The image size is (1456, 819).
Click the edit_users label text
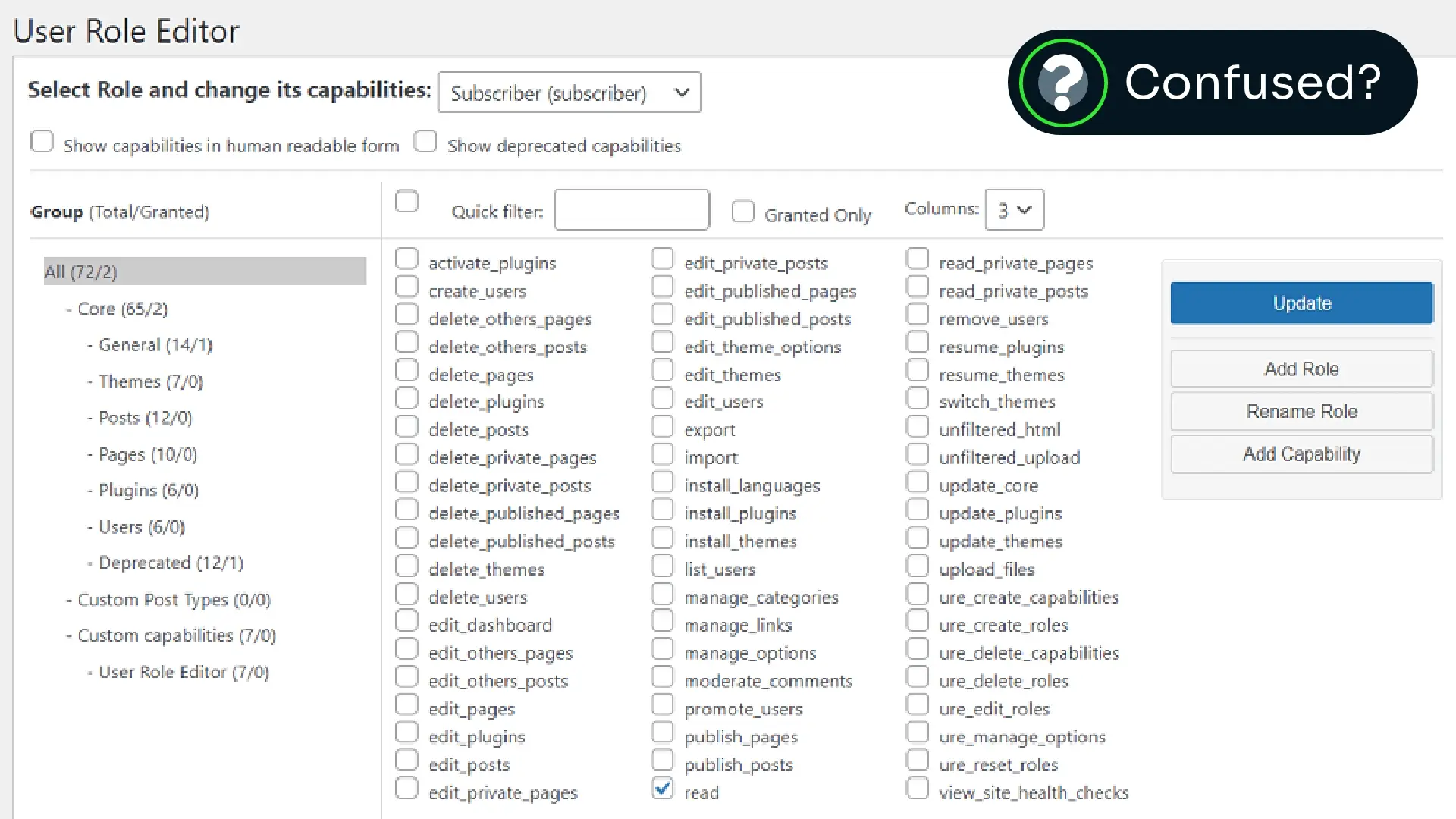[x=723, y=402]
